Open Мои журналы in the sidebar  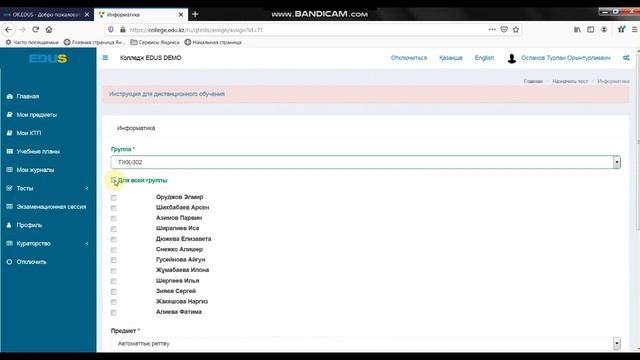coord(35,170)
